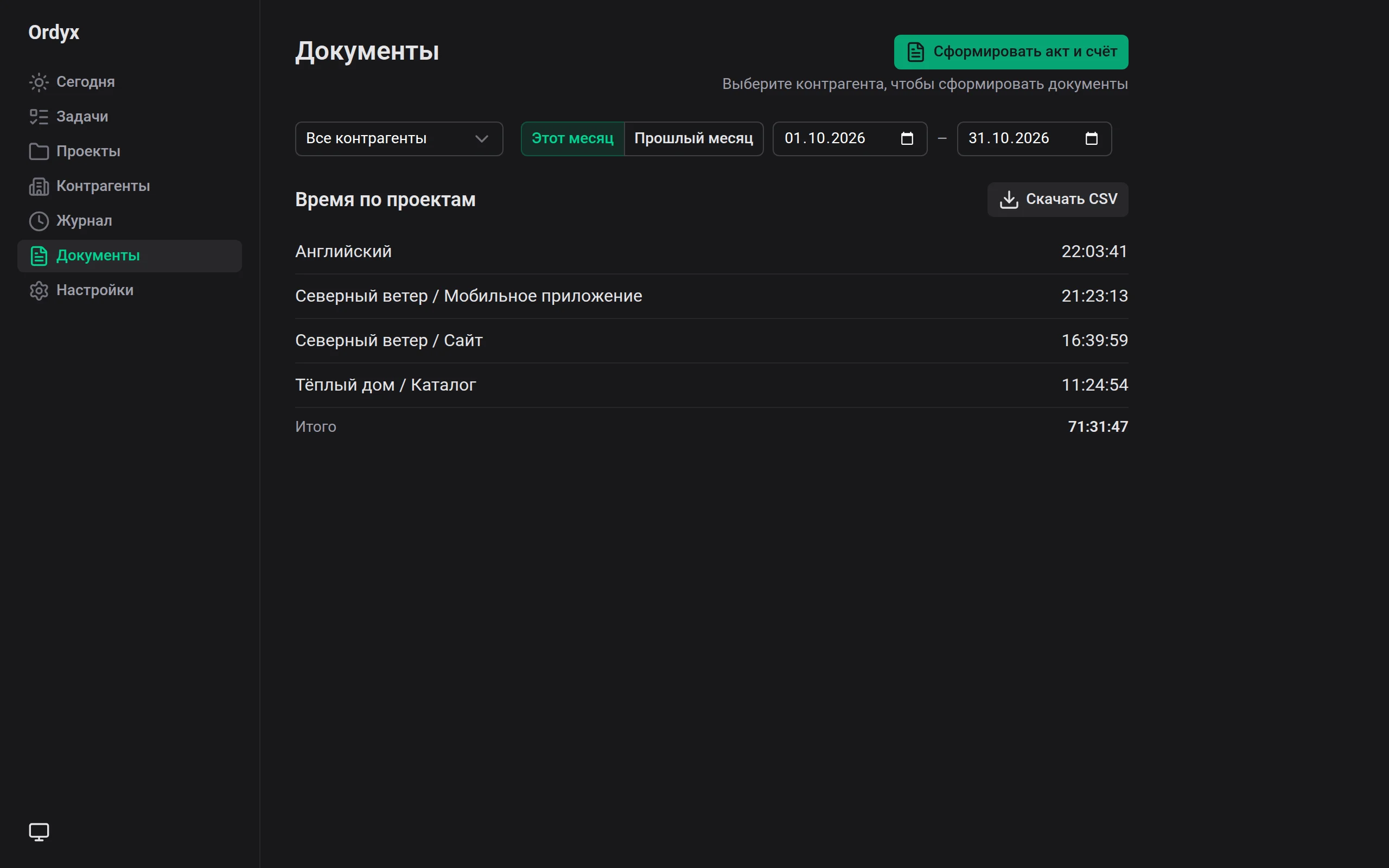This screenshot has width=1389, height=868.
Task: Click the time value 16:39:59
Action: click(1094, 341)
